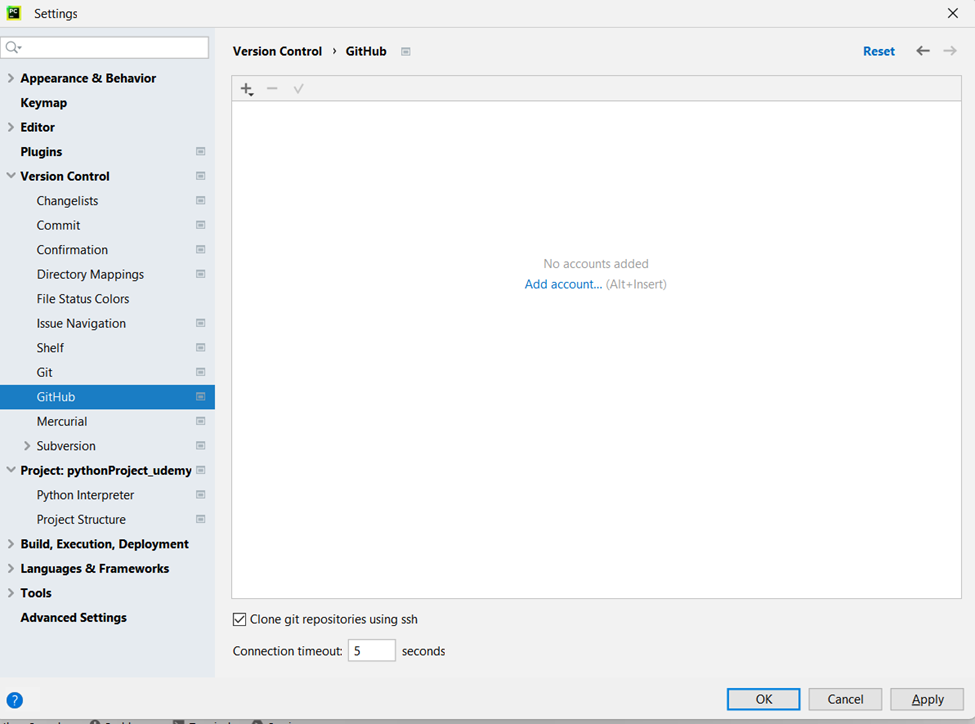Click the Reset link
975x724 pixels.
(879, 52)
